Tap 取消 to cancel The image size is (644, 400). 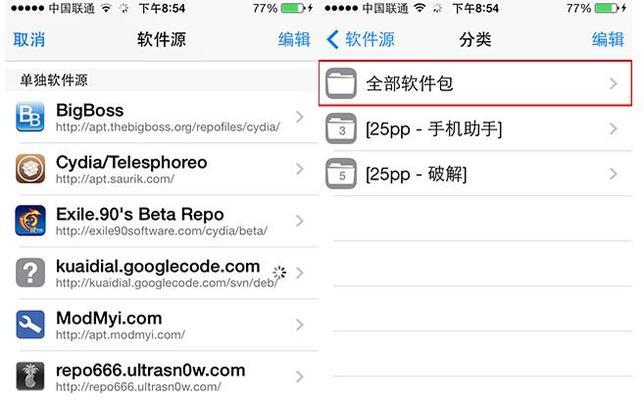(x=29, y=40)
